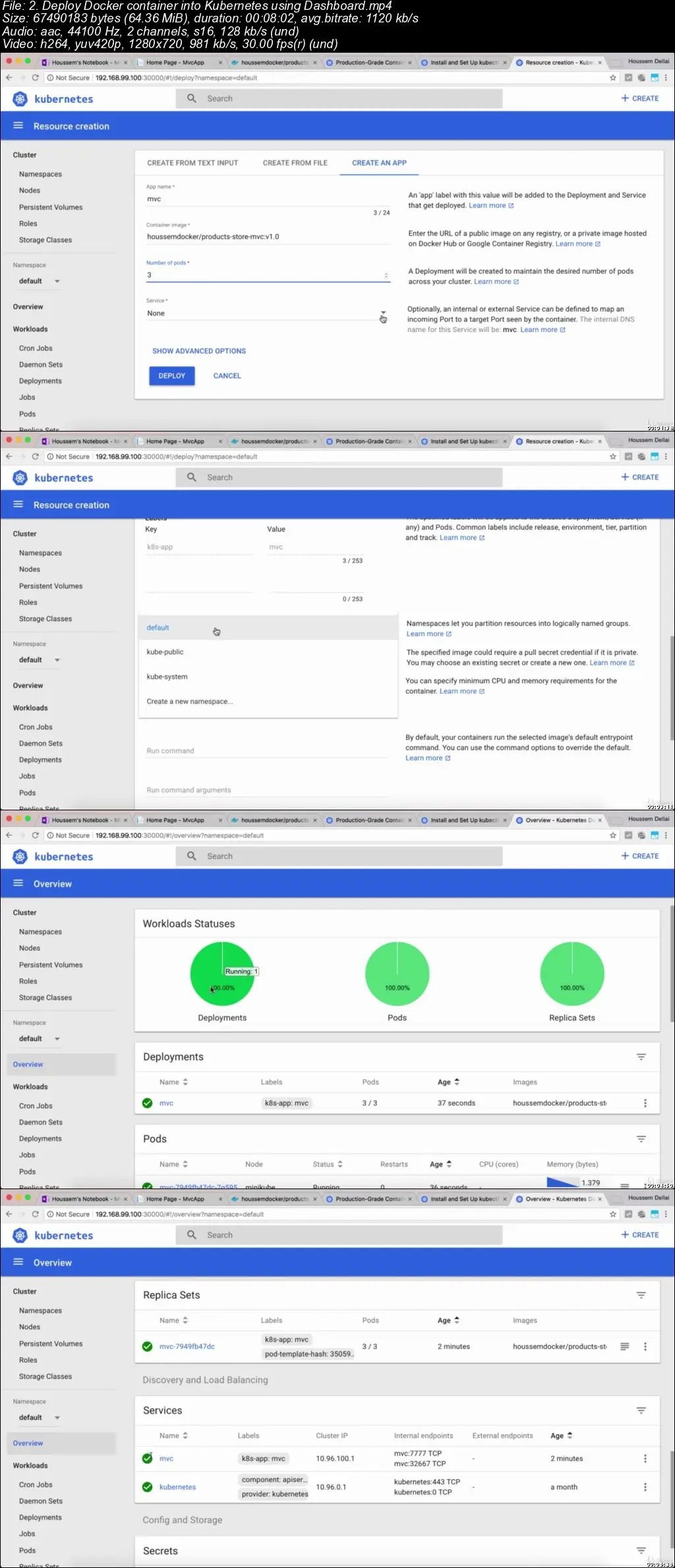The height and width of the screenshot is (1568, 675).
Task: Open the Service dropdown showing None
Action: [x=268, y=314]
